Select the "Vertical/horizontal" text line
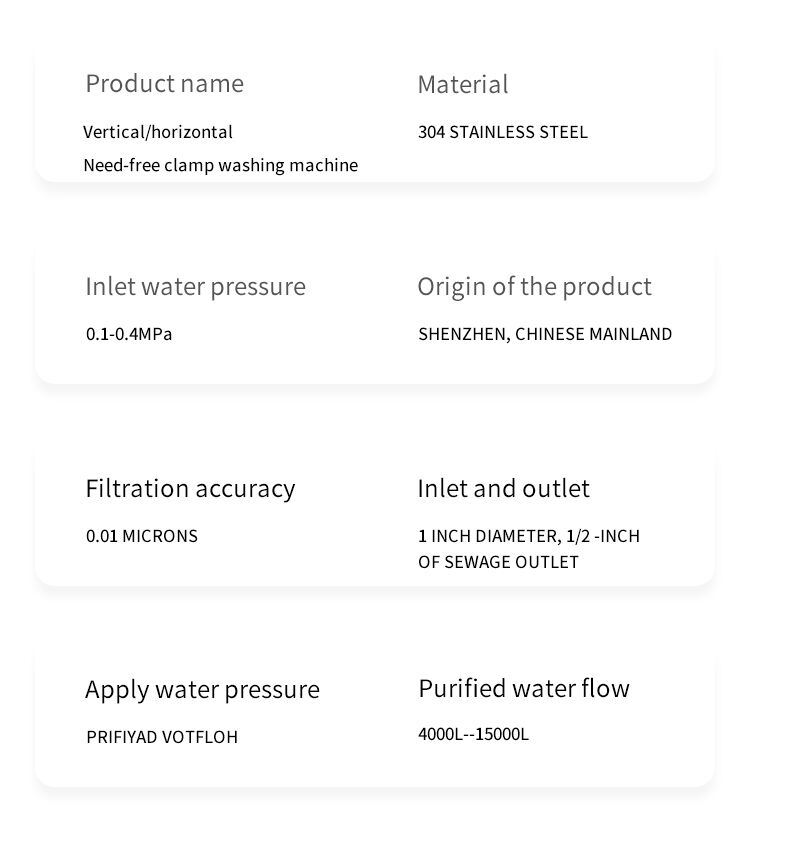790x846 pixels. pyautogui.click(x=158, y=132)
